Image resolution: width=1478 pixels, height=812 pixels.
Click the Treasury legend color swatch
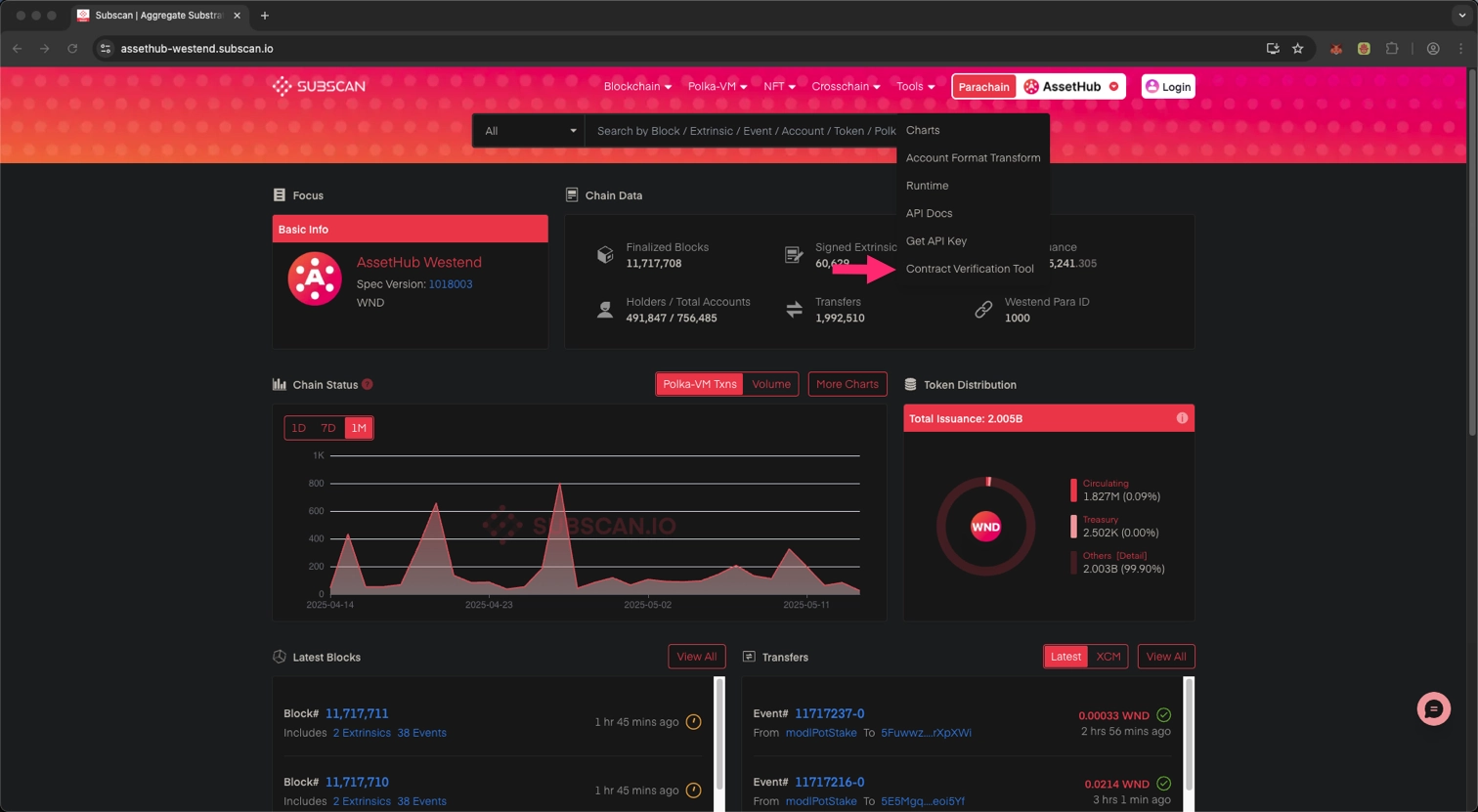tap(1073, 526)
